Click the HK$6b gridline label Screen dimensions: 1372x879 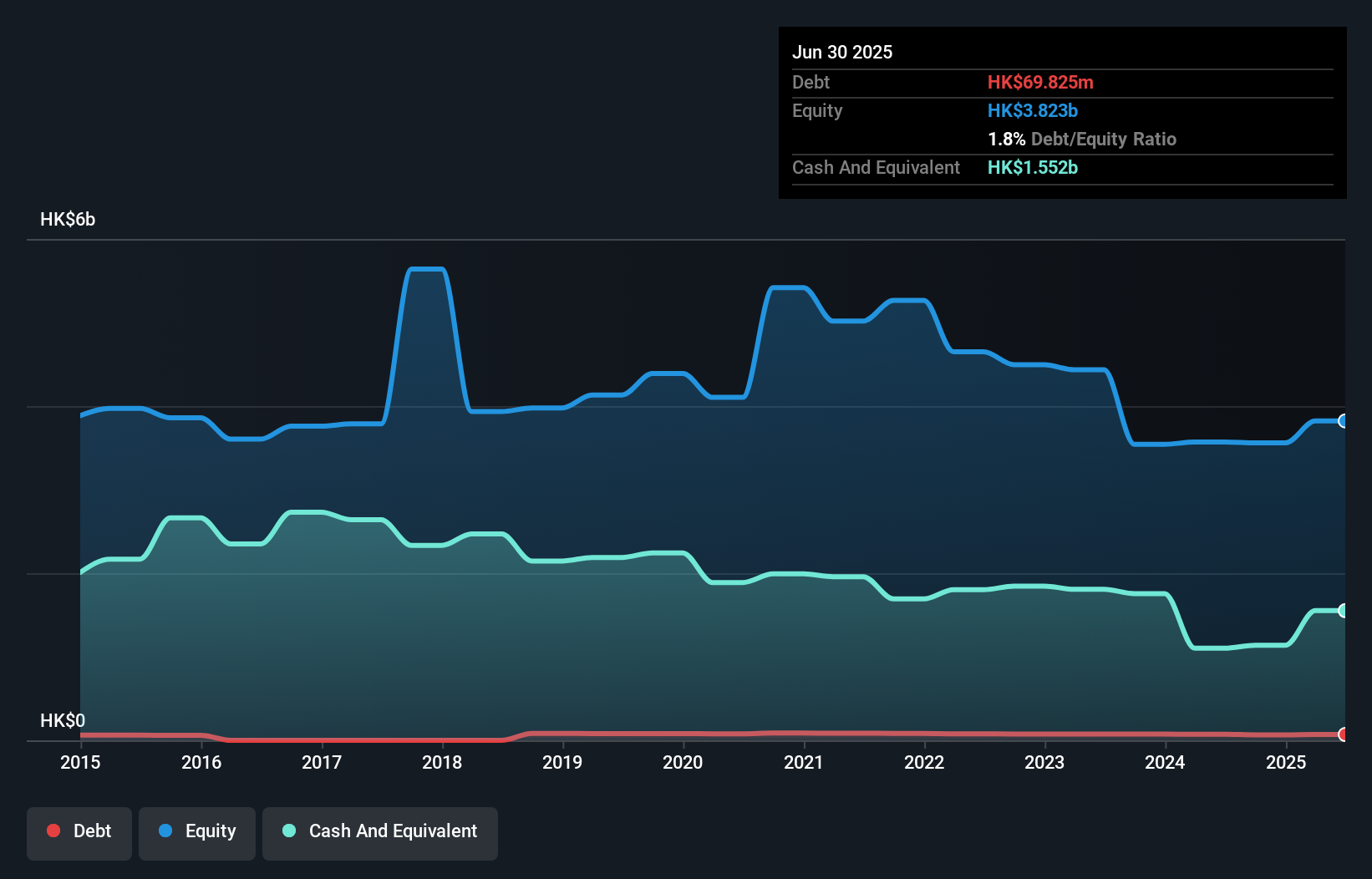pos(67,219)
